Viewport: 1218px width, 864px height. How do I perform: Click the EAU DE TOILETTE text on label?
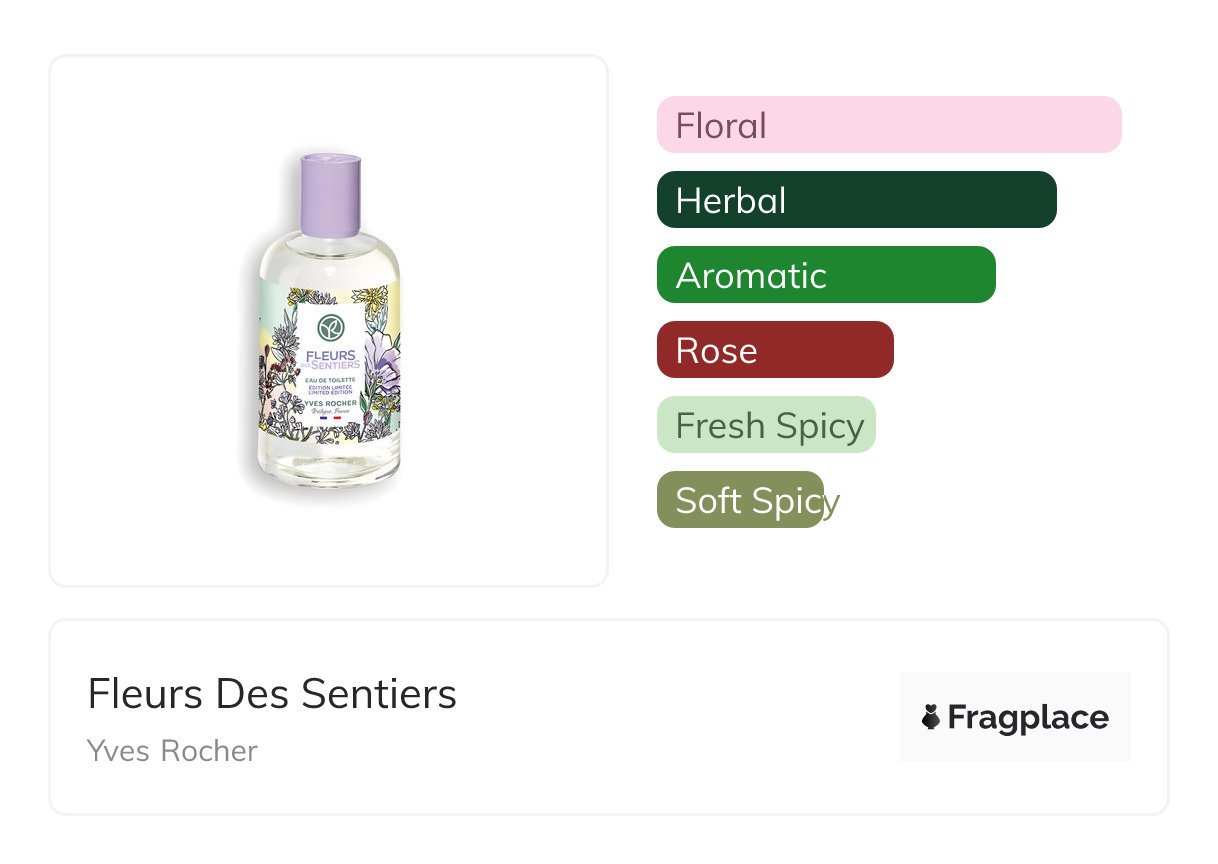[x=330, y=381]
